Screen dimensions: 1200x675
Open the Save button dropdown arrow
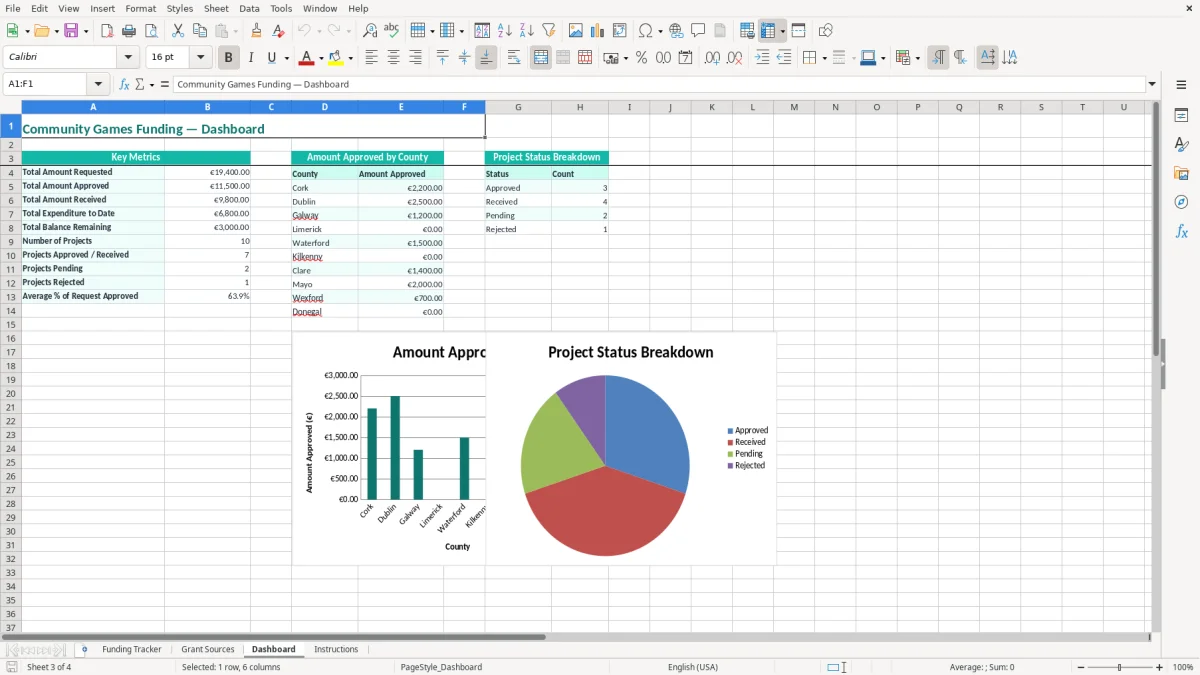(x=86, y=31)
